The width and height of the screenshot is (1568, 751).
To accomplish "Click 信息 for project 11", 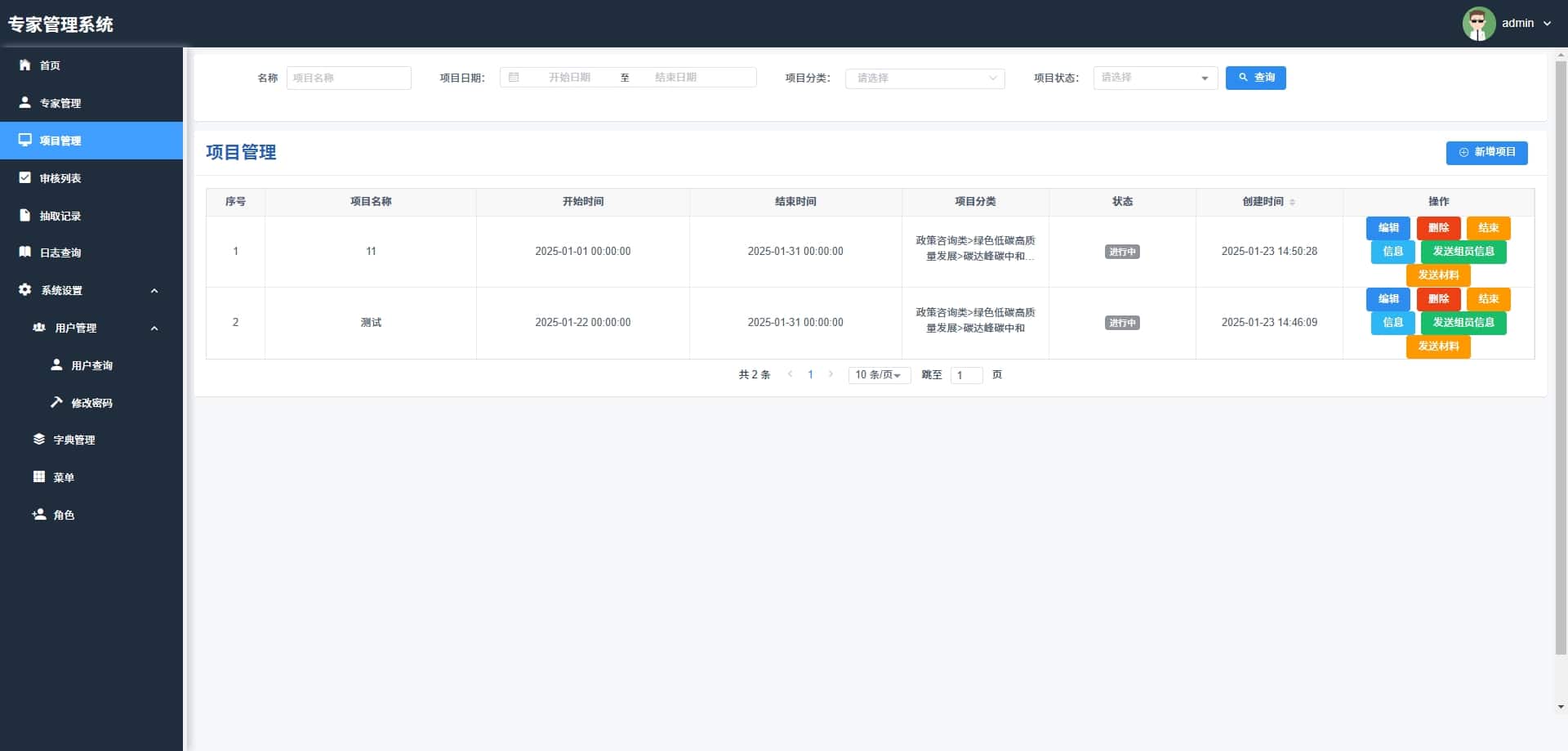I will pyautogui.click(x=1392, y=252).
